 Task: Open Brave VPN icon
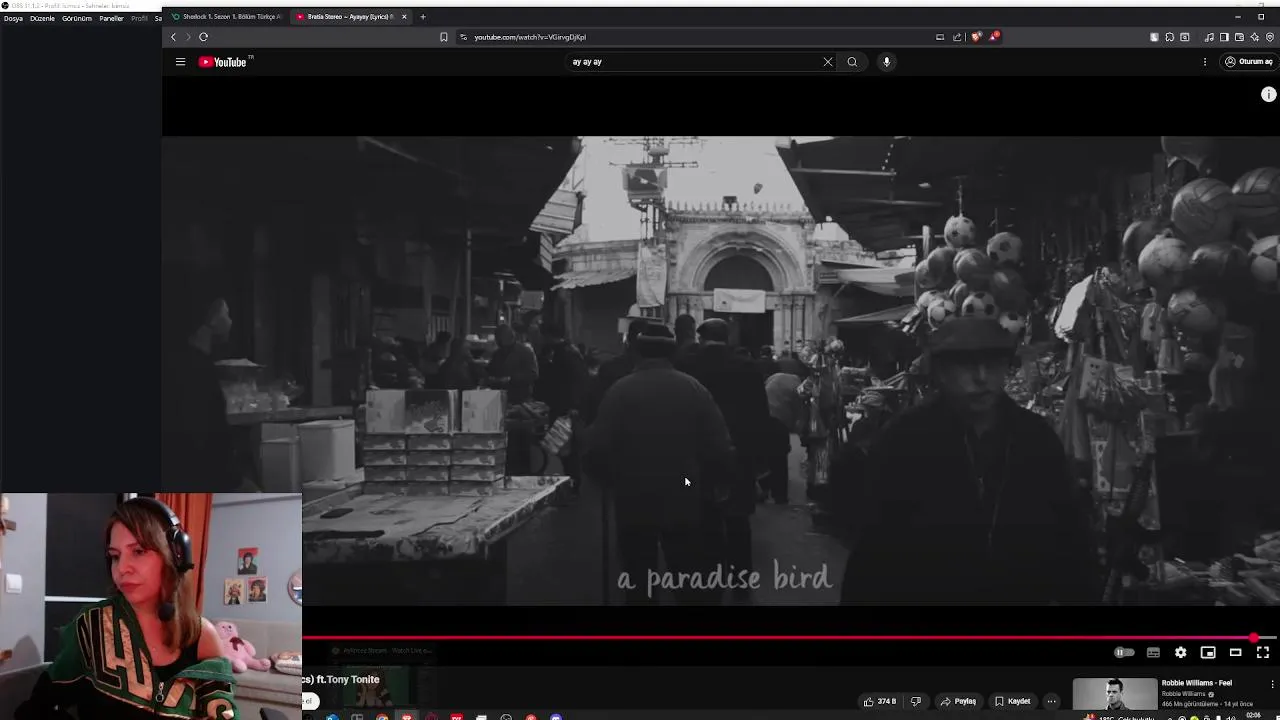tap(1270, 37)
